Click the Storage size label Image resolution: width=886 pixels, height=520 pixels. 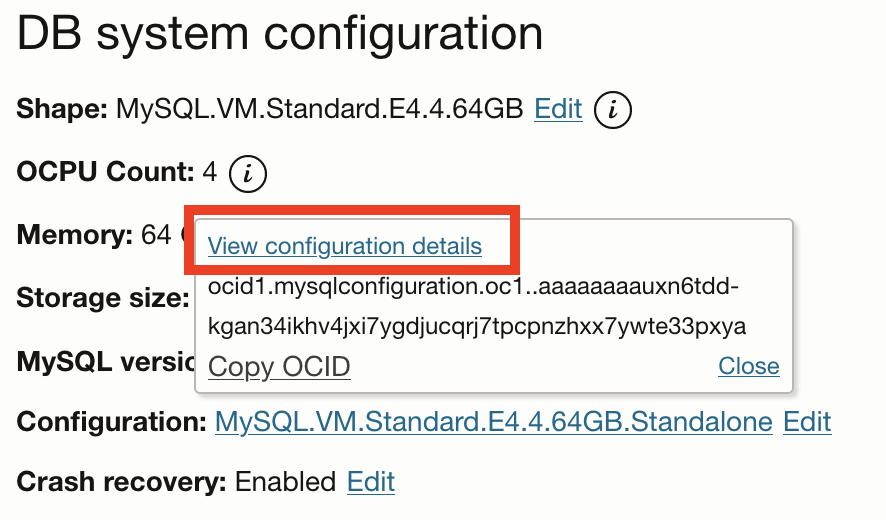102,298
